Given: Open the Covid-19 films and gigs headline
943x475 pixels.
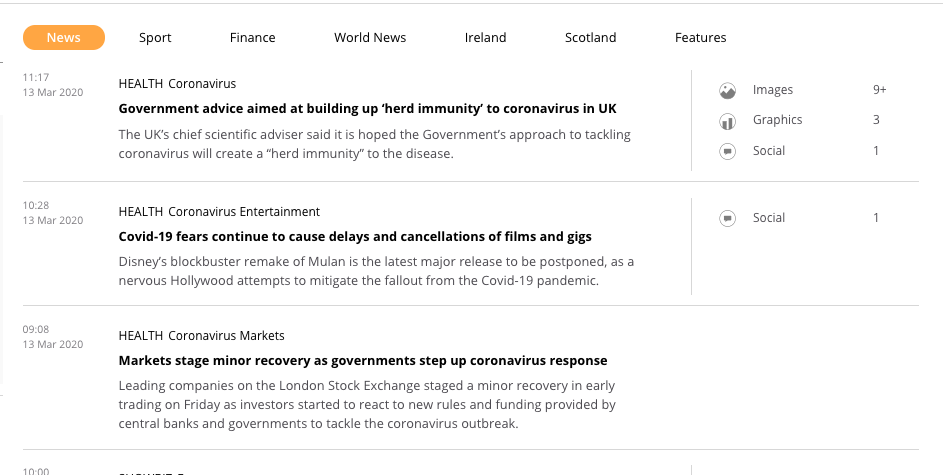Looking at the screenshot, I should (x=355, y=237).
